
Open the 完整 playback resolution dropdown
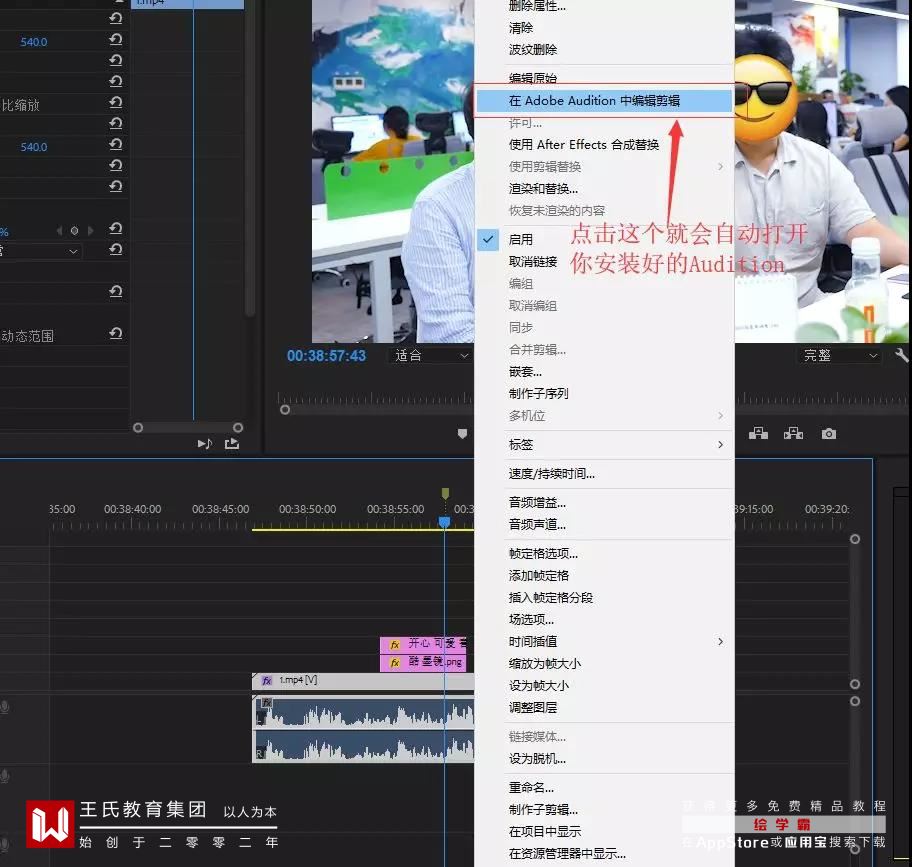[x=840, y=355]
